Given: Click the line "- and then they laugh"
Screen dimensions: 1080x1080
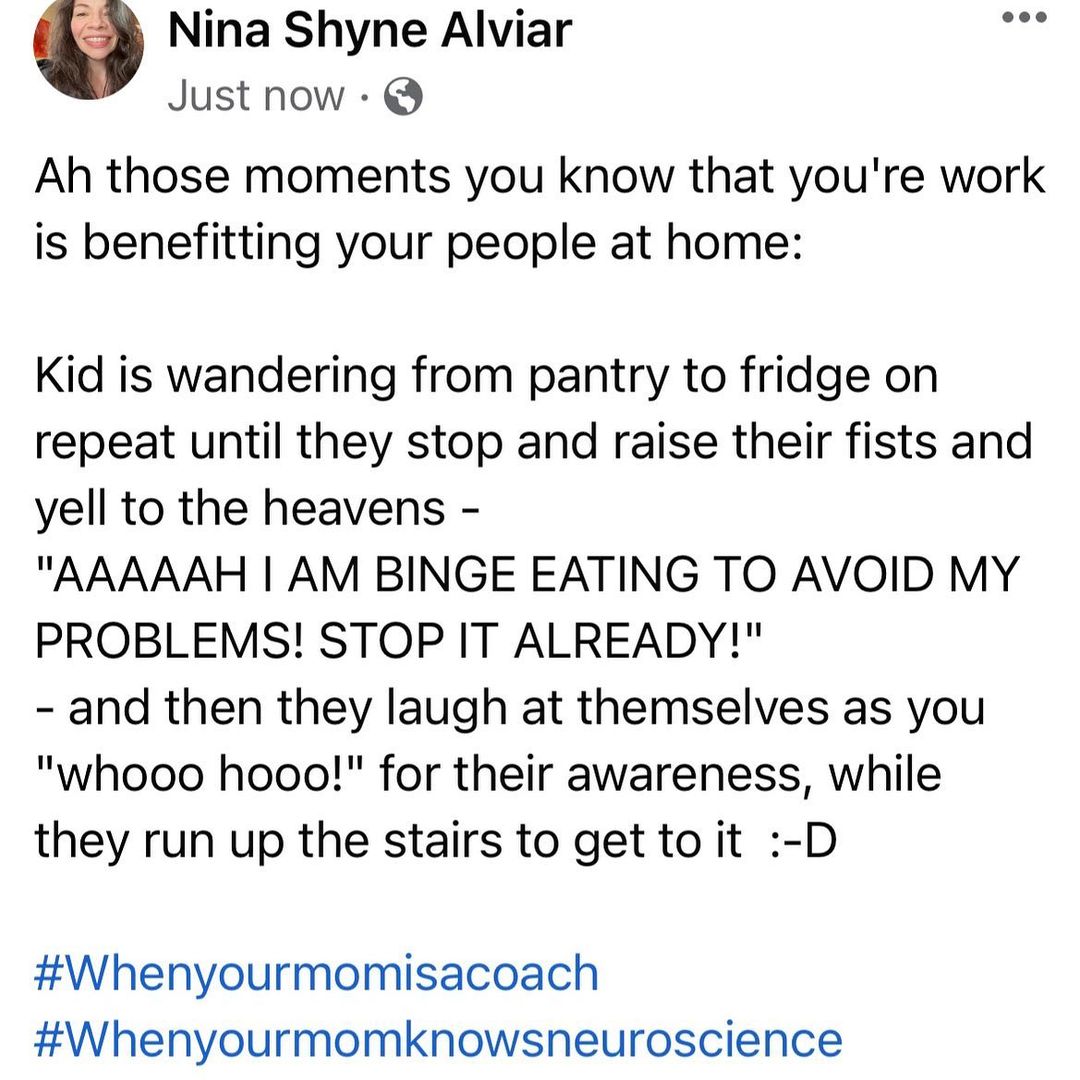Looking at the screenshot, I should [510, 708].
